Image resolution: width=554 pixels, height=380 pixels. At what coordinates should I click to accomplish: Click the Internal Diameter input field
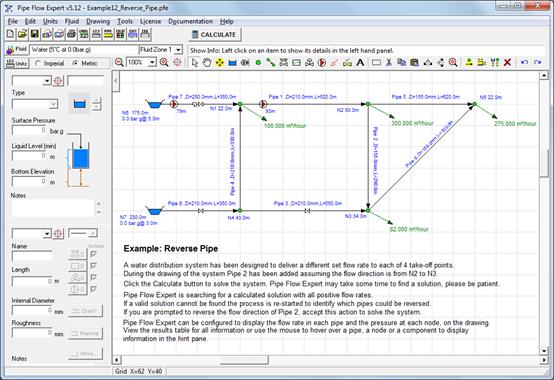pyautogui.click(x=33, y=310)
